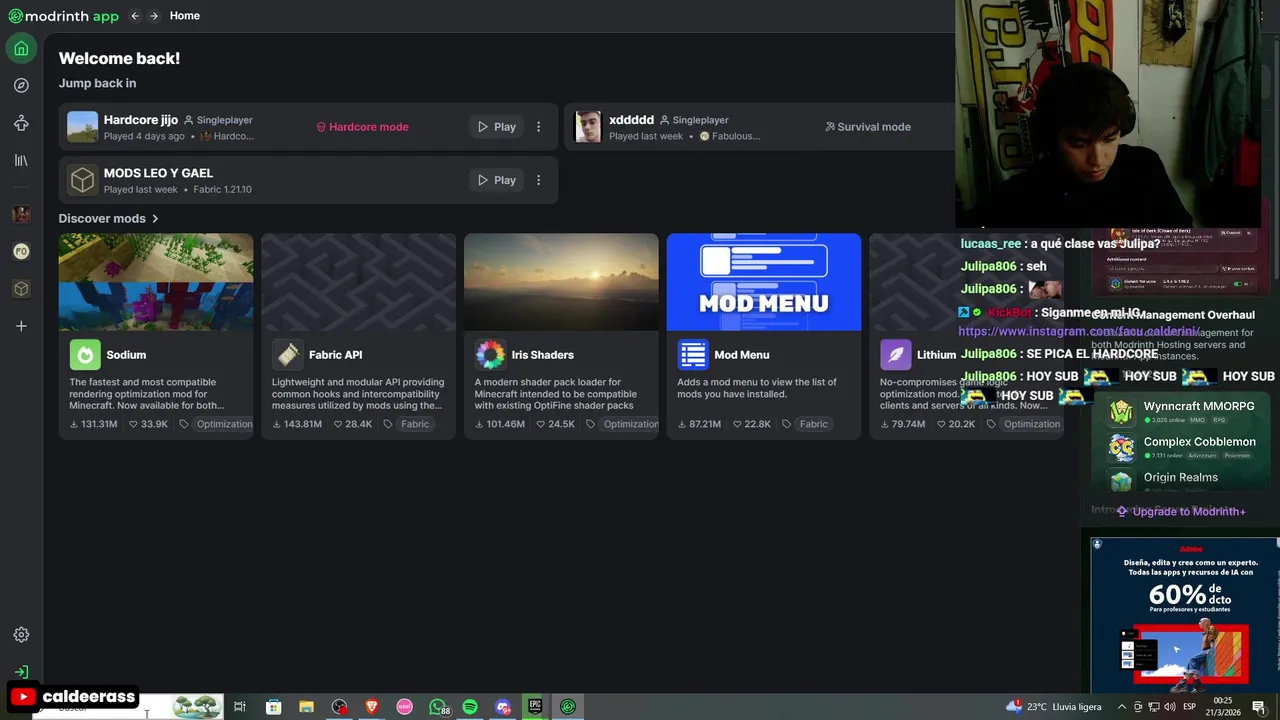Screen dimensions: 1280x720
Task: Click the Sodium mod icon
Action: (85, 355)
